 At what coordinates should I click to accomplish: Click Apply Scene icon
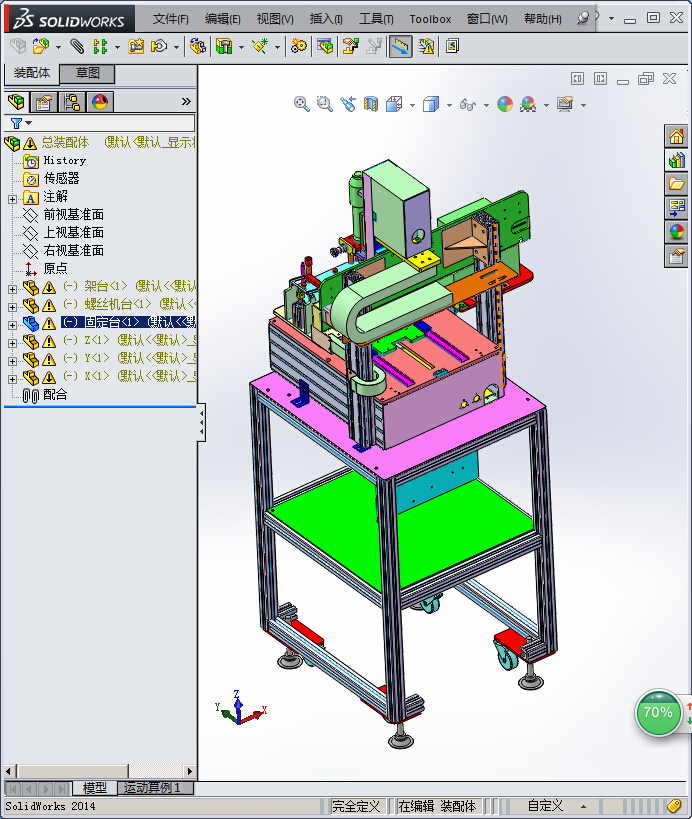pyautogui.click(x=528, y=103)
